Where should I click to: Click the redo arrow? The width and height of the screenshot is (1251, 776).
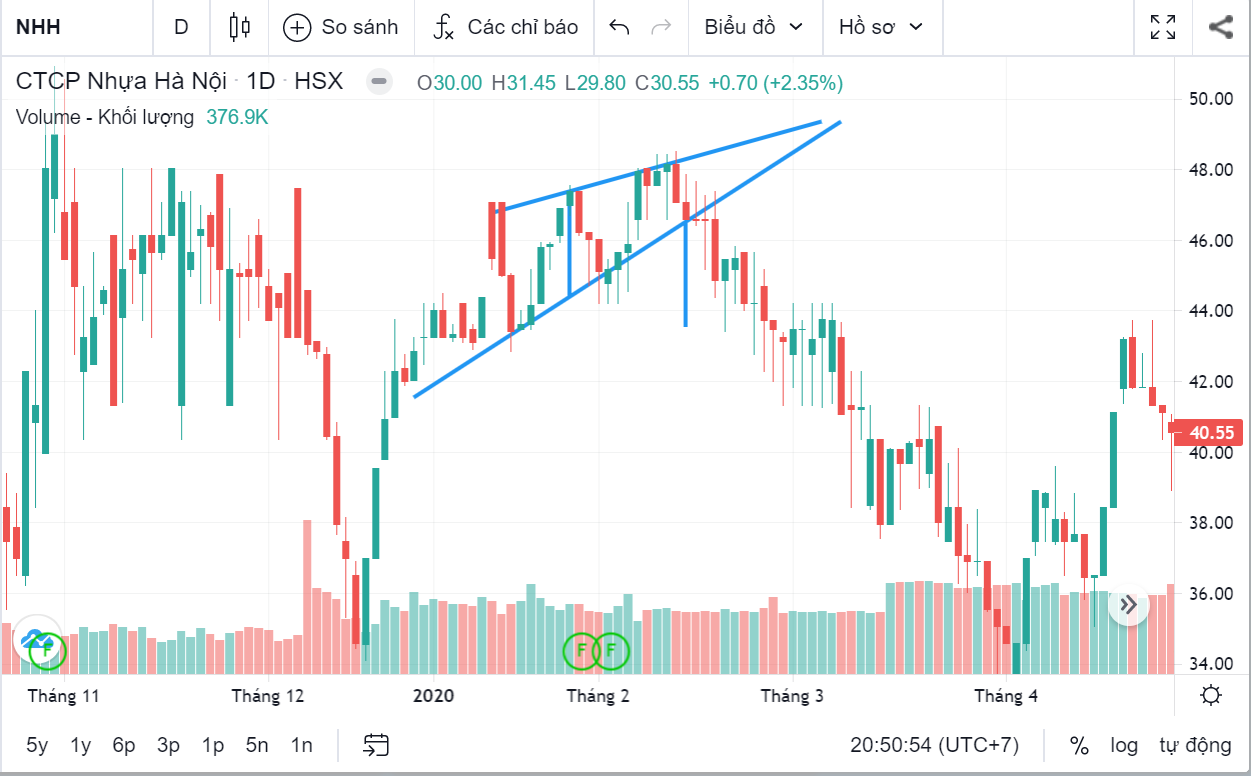coord(661,27)
